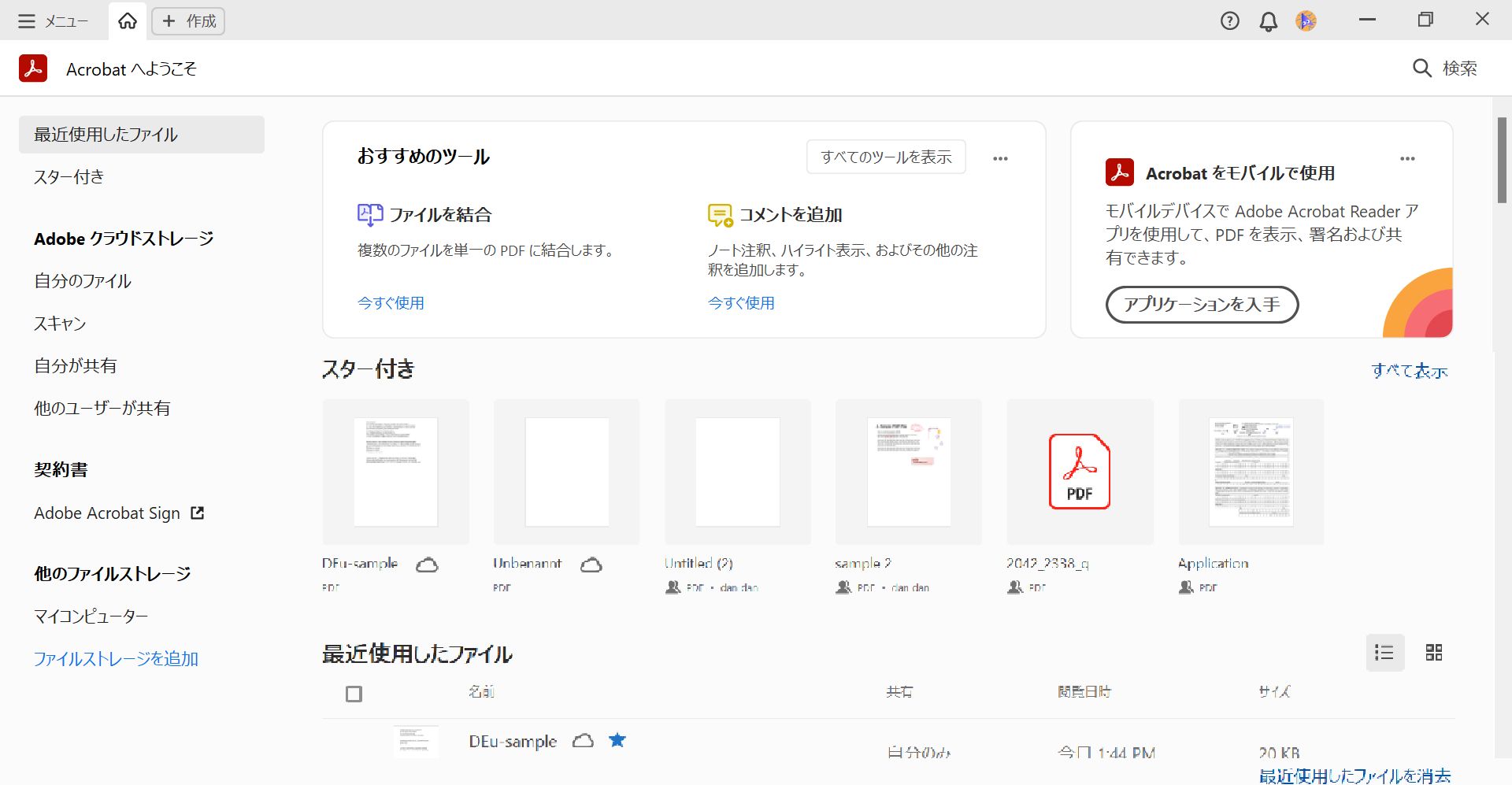Switch recent files to grid view
The height and width of the screenshot is (785, 1512).
(x=1434, y=653)
